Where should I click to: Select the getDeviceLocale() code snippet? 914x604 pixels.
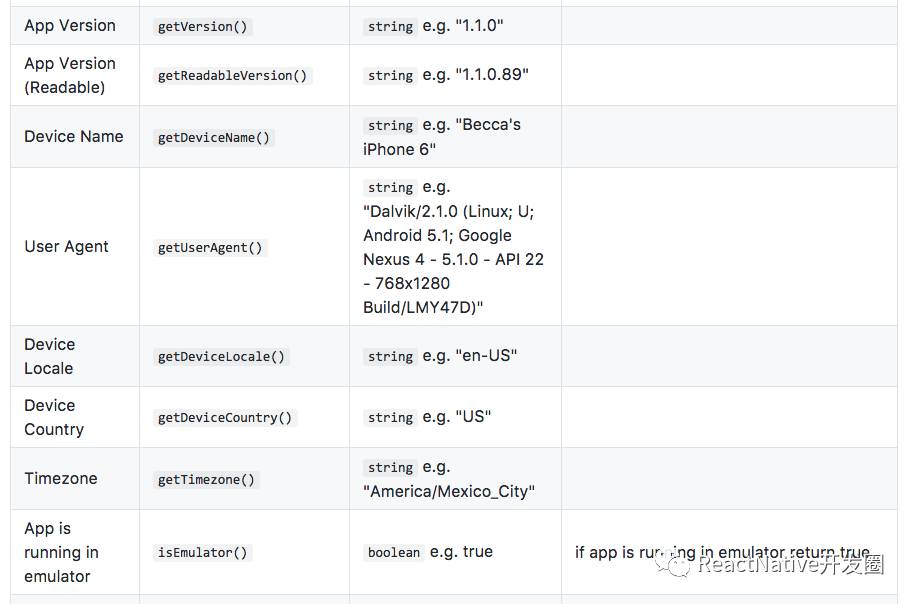[x=221, y=357]
